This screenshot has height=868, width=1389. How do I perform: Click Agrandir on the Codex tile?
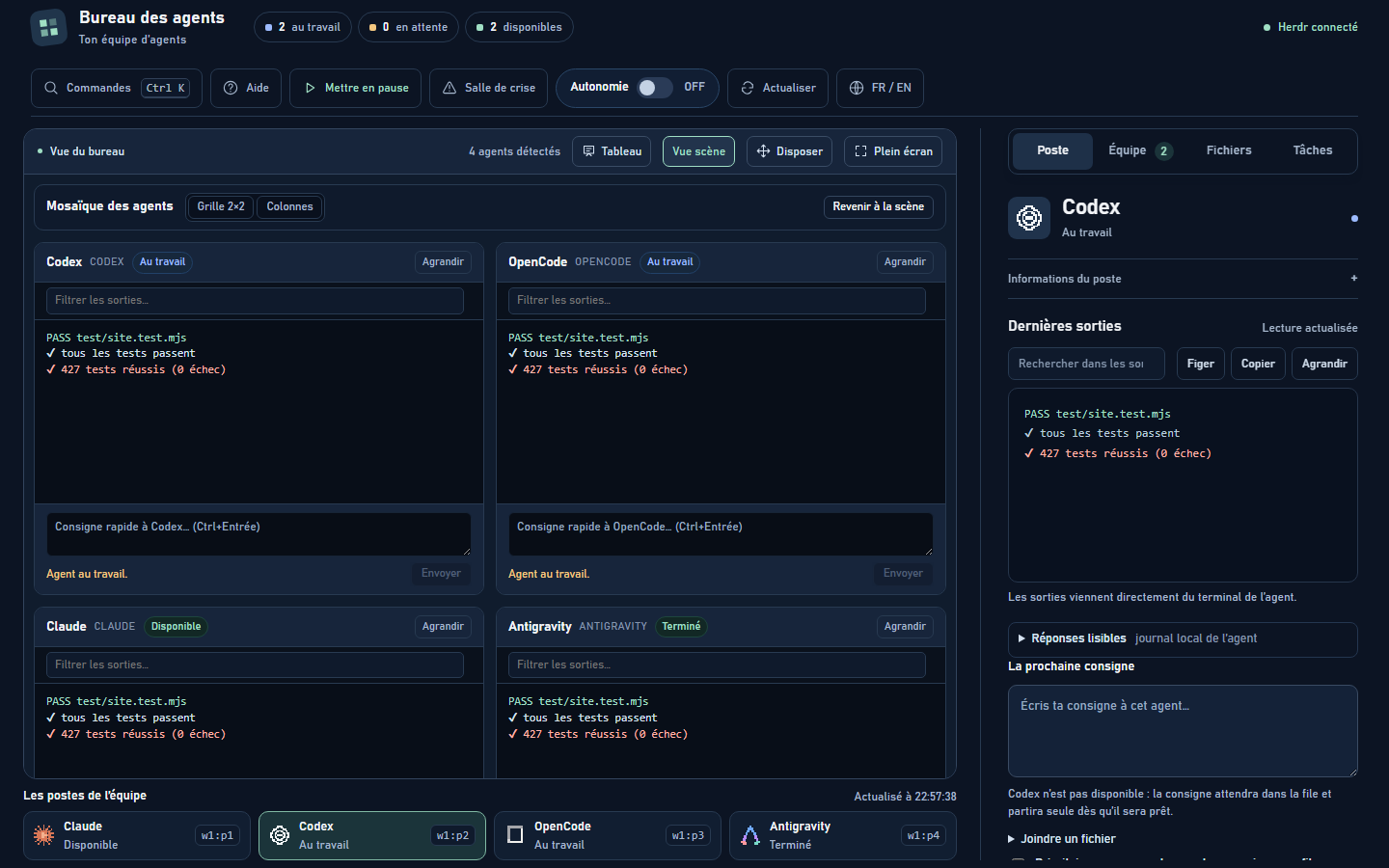(x=443, y=261)
